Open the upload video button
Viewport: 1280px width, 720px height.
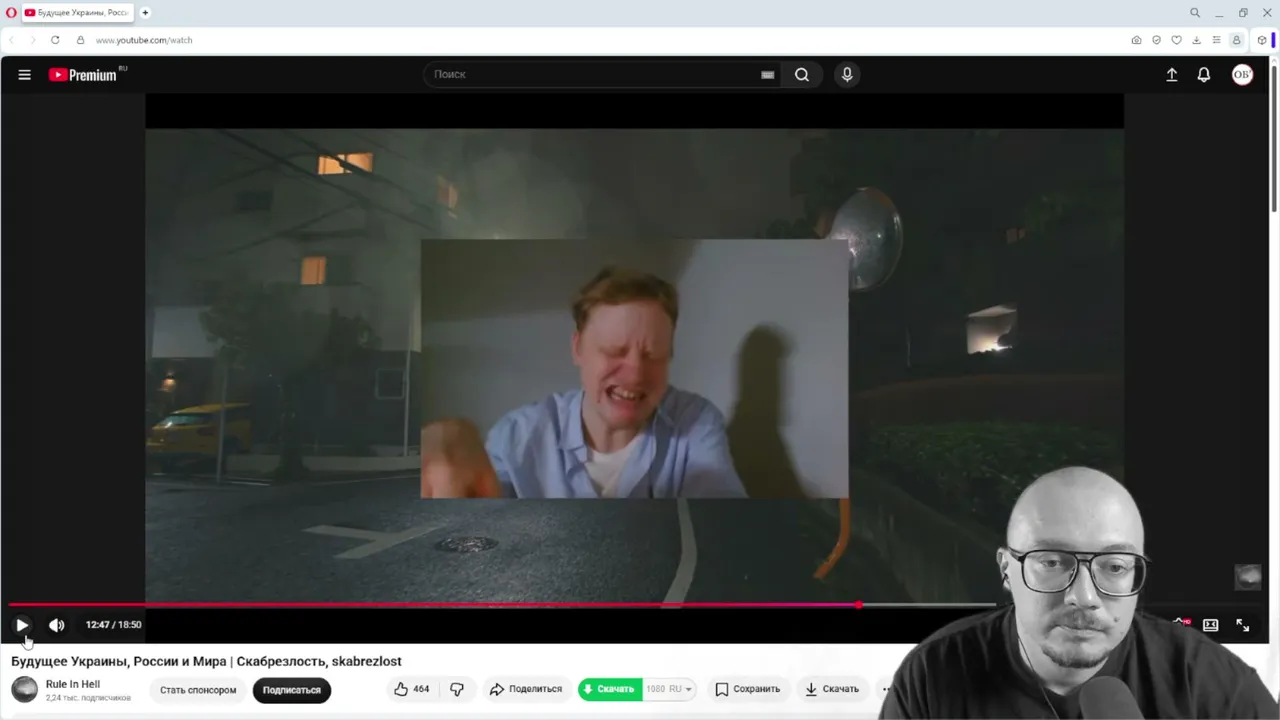pyautogui.click(x=1172, y=75)
